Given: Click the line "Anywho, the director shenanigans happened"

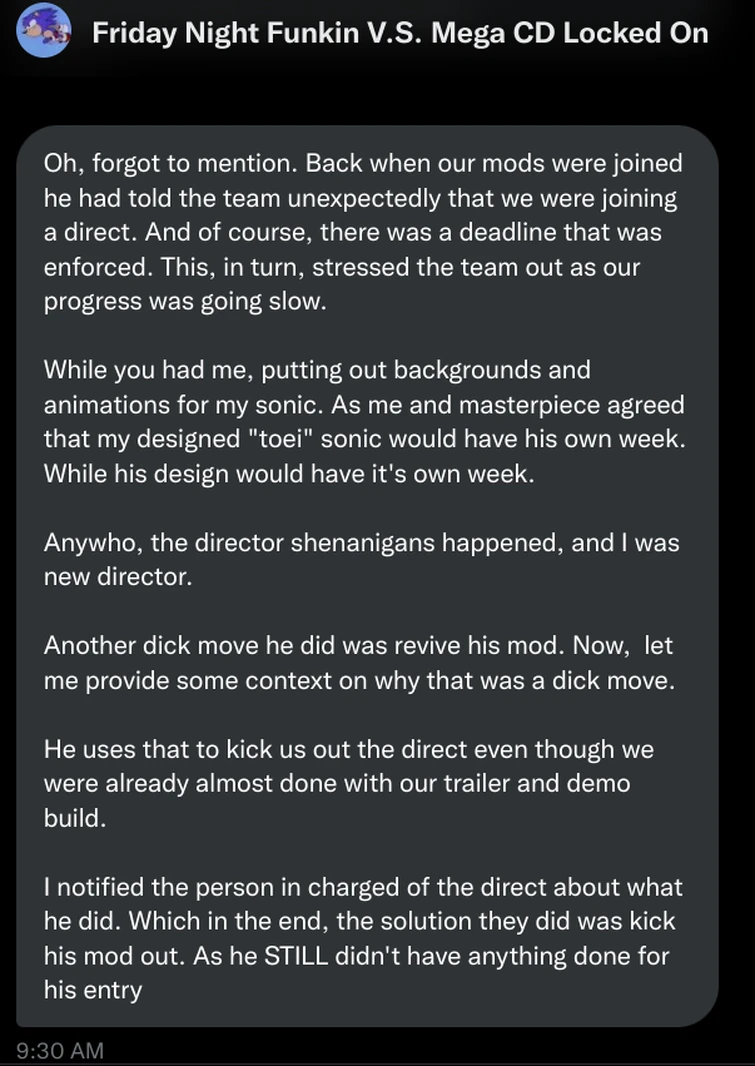Looking at the screenshot, I should [x=362, y=543].
